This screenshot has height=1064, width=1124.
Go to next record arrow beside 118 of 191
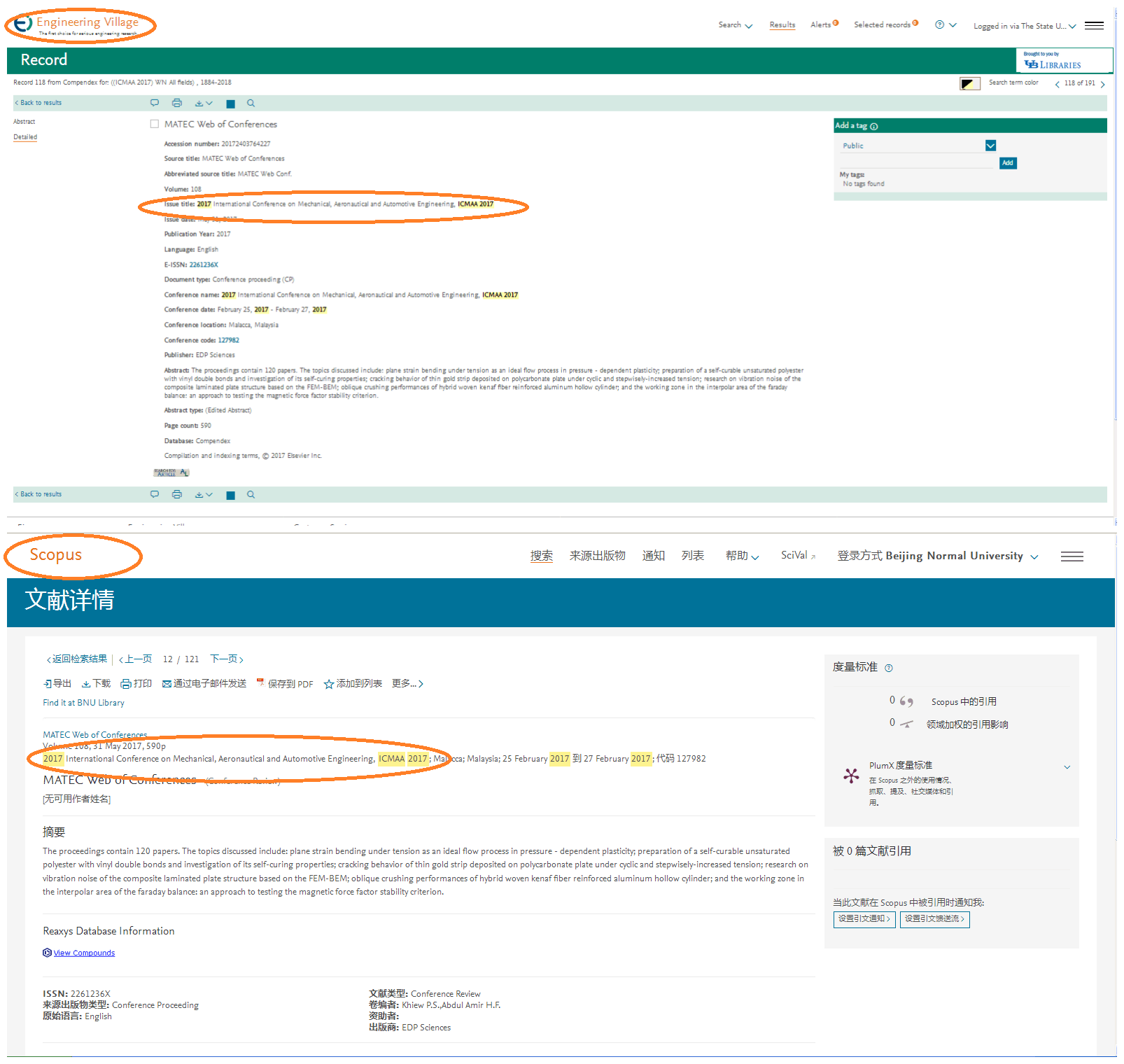point(1102,85)
